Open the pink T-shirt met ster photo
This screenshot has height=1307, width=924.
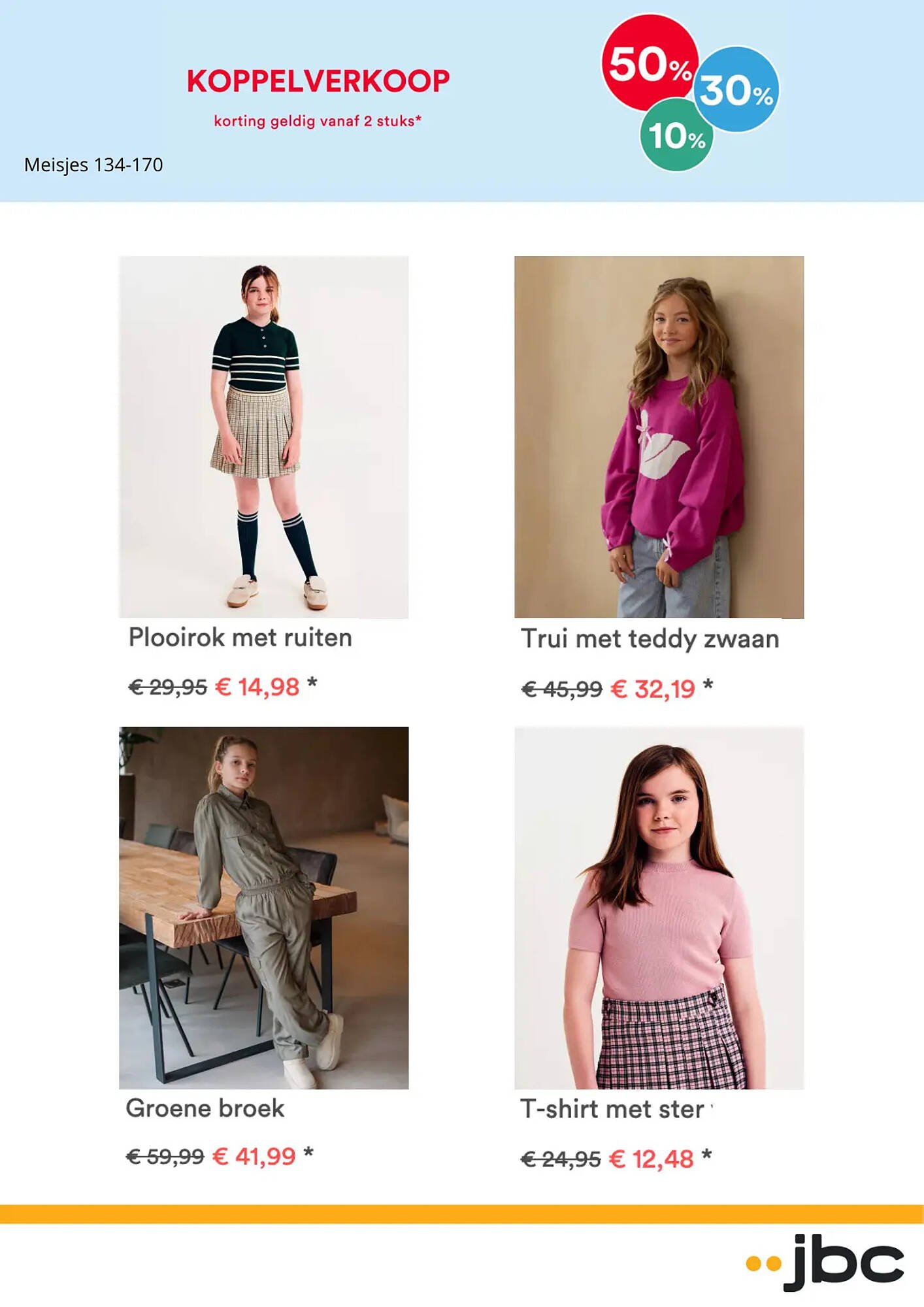[x=659, y=908]
